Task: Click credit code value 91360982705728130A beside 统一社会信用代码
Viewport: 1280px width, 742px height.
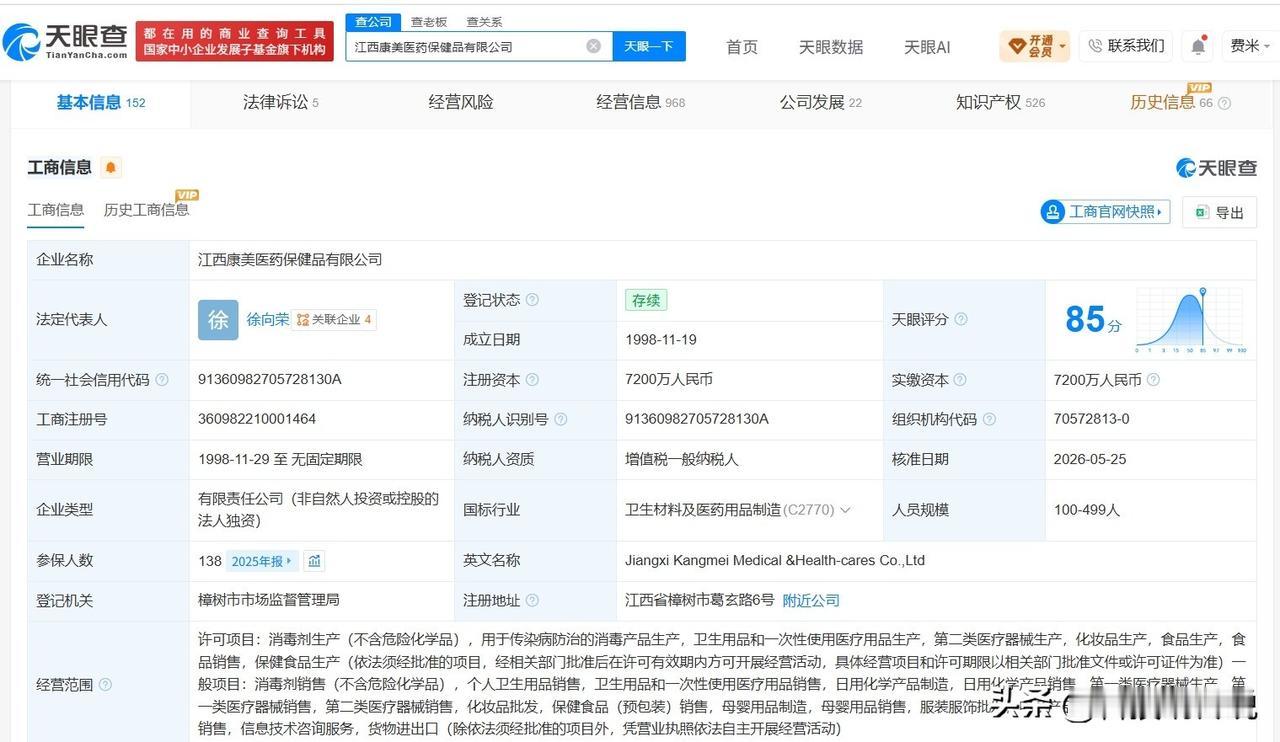Action: point(270,380)
